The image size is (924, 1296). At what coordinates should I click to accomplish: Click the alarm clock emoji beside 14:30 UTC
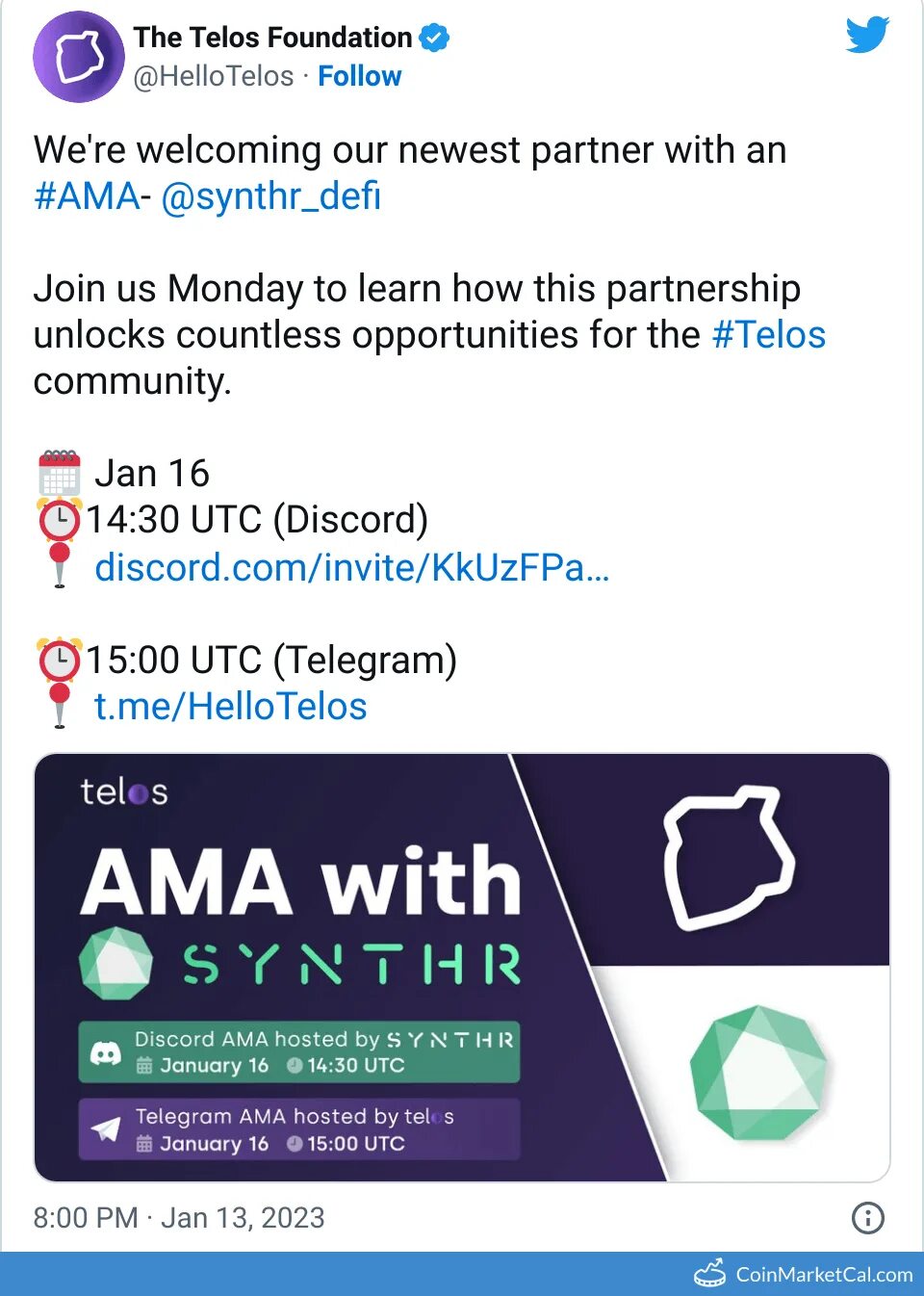point(60,520)
